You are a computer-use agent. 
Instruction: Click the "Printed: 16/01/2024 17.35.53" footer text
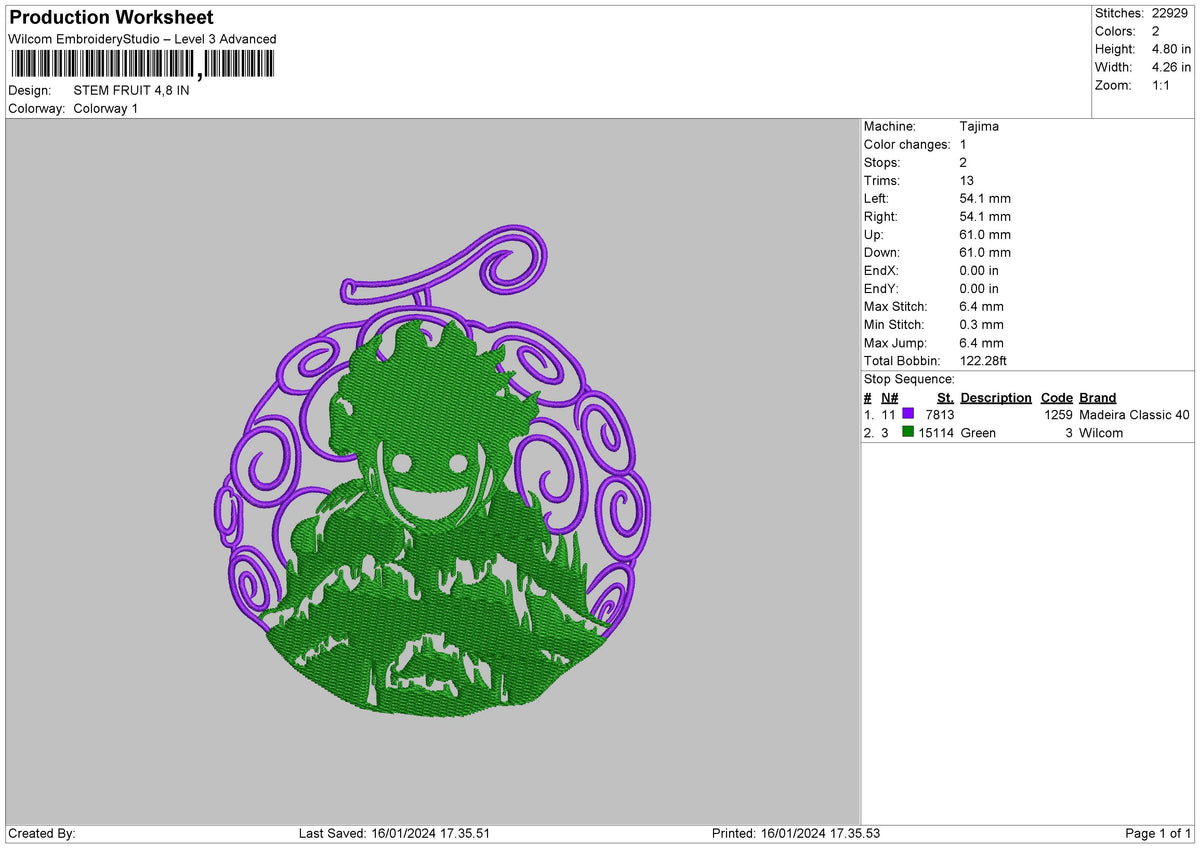pos(796,833)
